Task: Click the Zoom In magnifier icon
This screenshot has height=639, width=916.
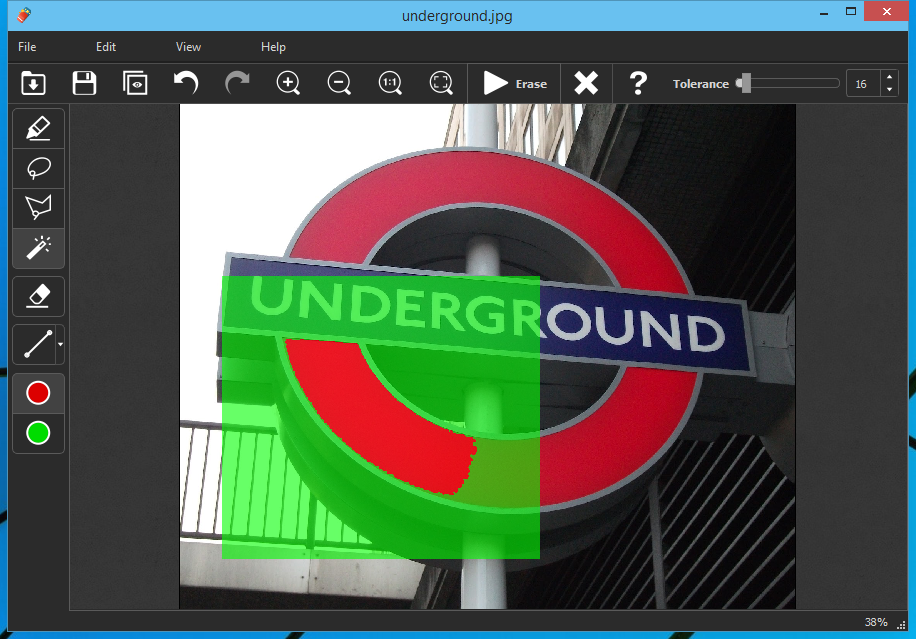Action: click(x=288, y=83)
